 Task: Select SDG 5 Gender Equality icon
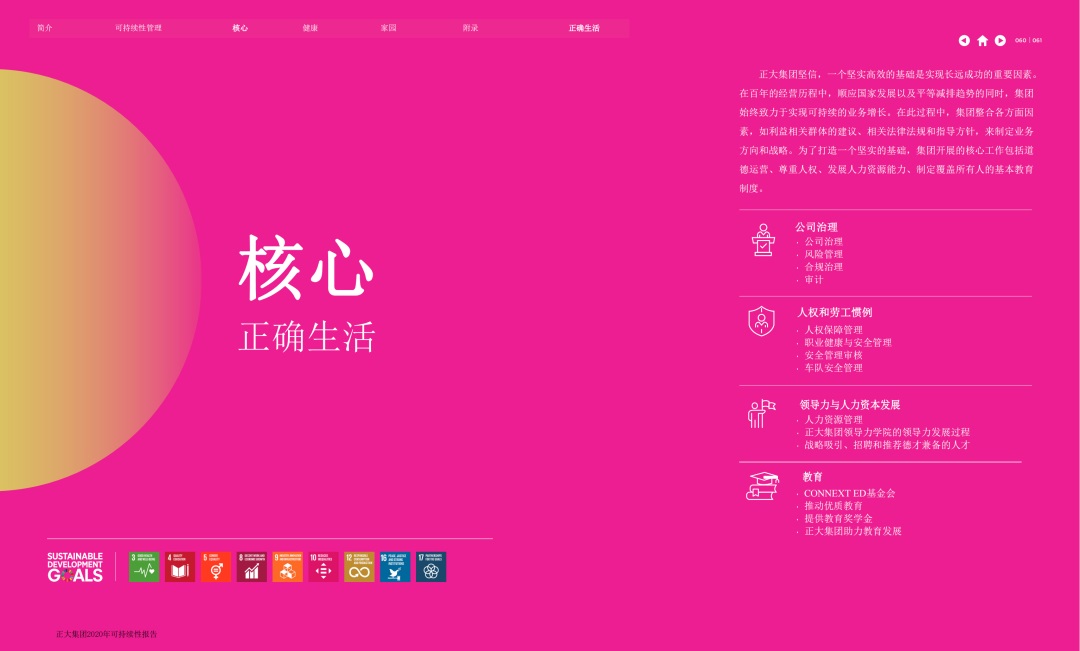point(215,567)
